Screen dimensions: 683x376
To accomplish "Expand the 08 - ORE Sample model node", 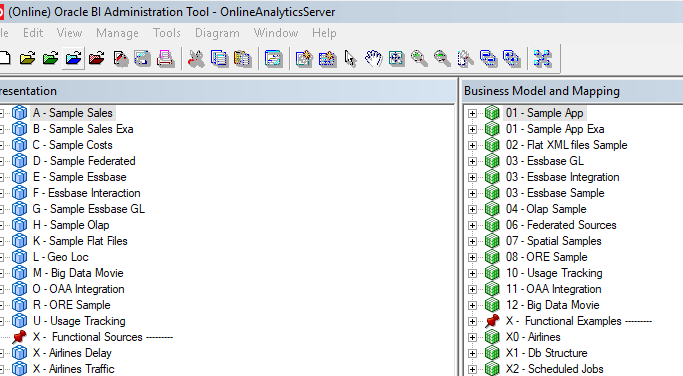I will [x=472, y=257].
